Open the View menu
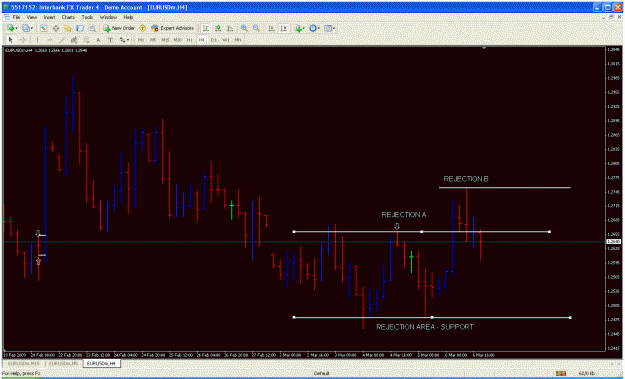The height and width of the screenshot is (379, 625). point(32,18)
